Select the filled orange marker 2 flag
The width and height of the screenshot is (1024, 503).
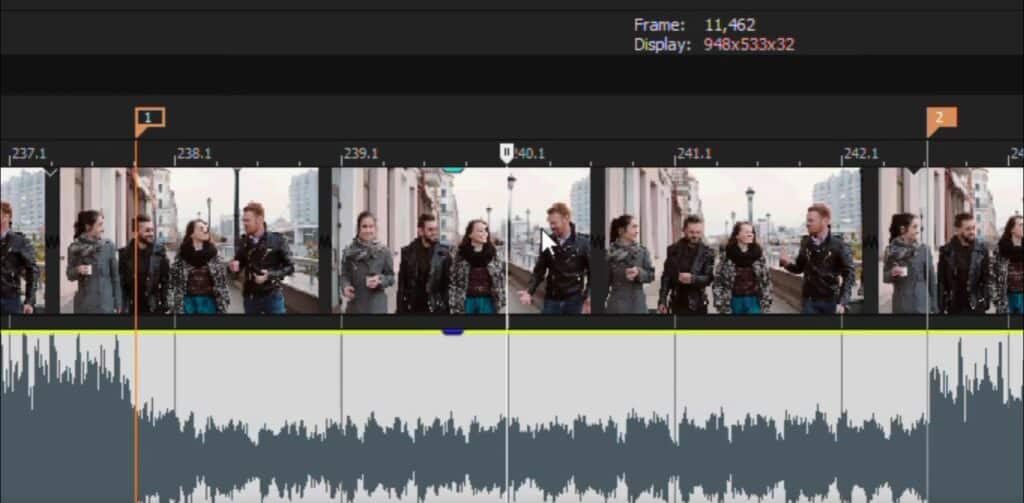point(941,119)
